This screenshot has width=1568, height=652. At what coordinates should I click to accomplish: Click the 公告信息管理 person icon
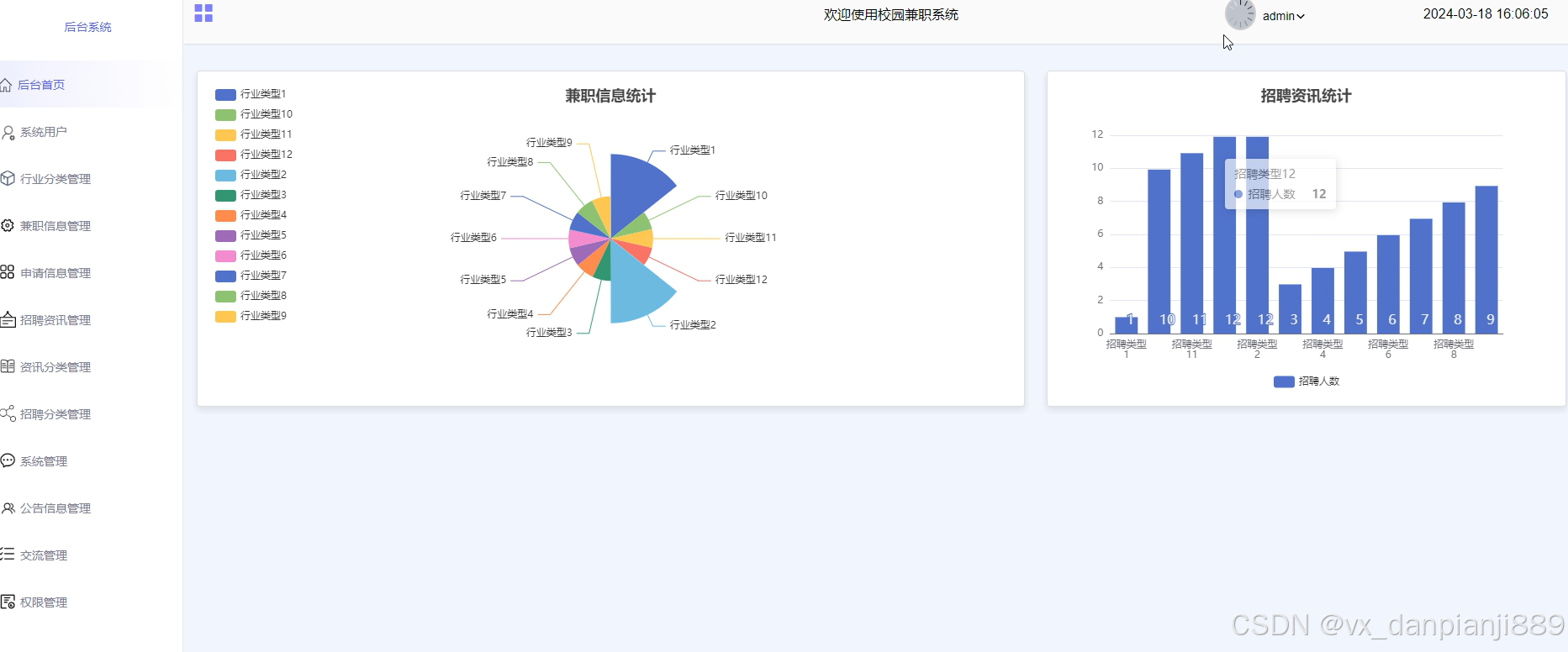(x=8, y=507)
